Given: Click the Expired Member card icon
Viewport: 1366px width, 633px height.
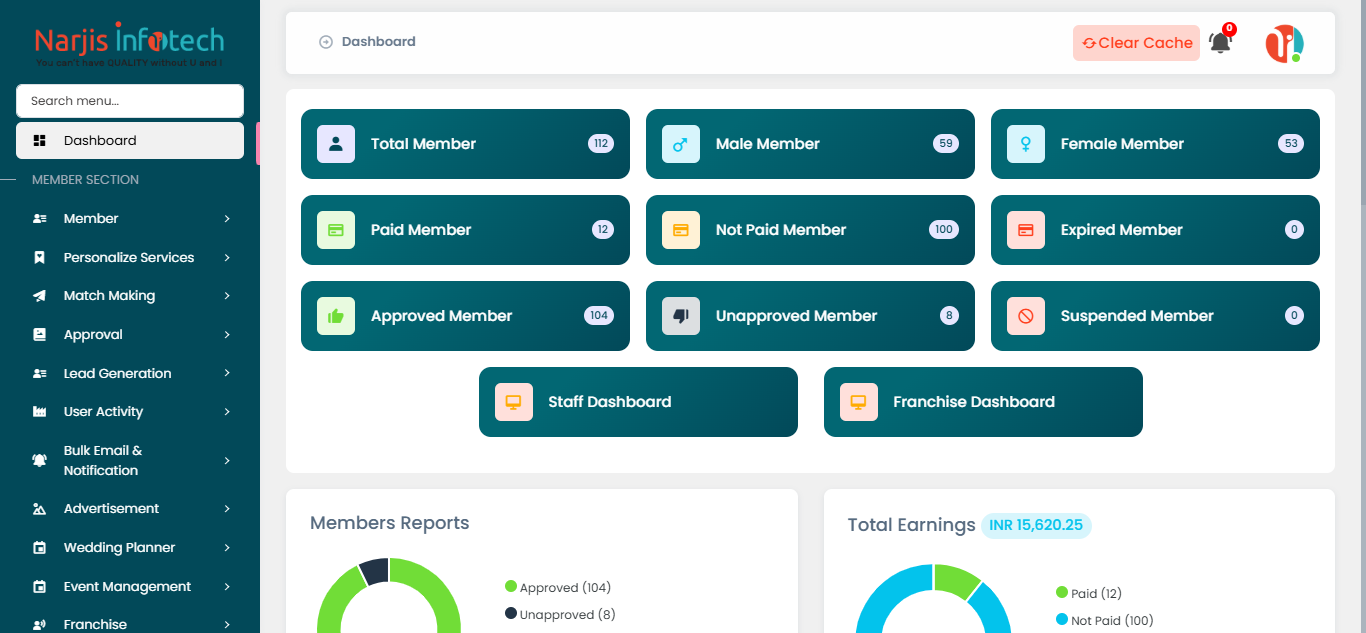Looking at the screenshot, I should coord(1026,230).
